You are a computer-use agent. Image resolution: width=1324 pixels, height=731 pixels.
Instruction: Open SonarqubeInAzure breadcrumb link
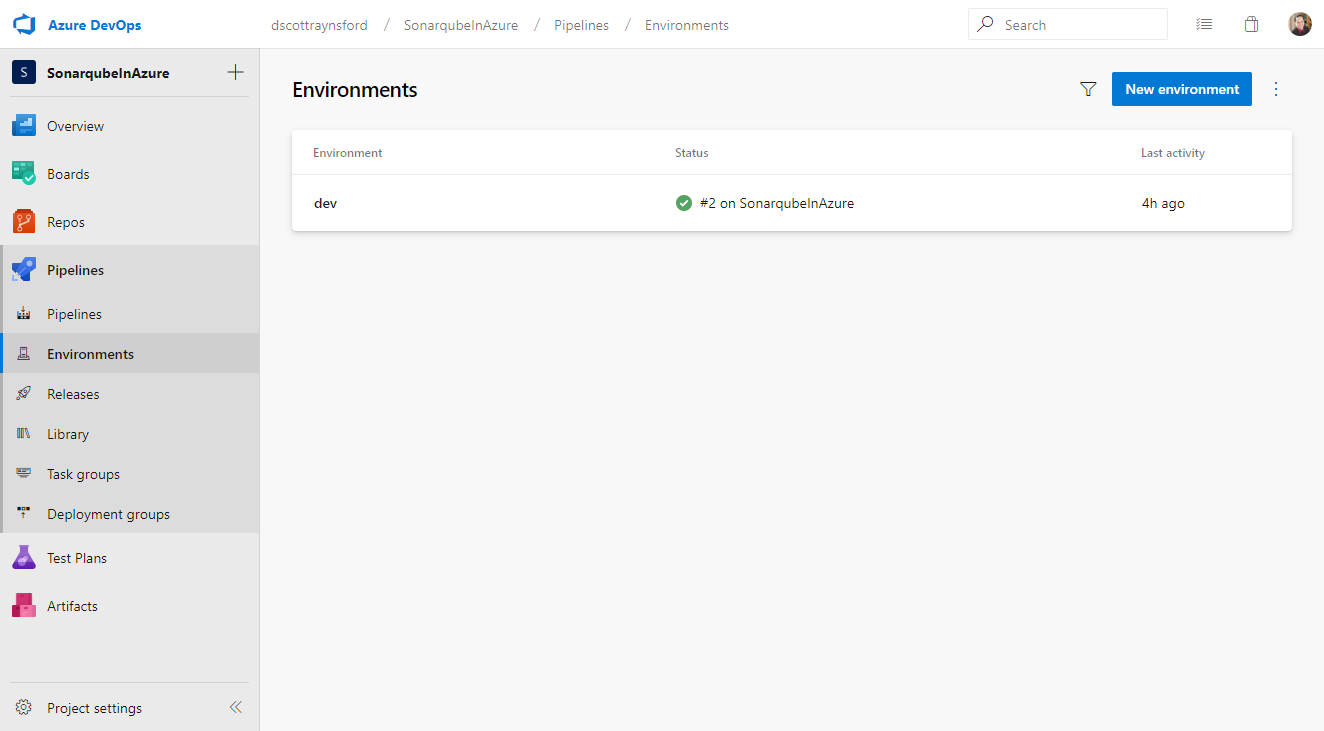(461, 25)
